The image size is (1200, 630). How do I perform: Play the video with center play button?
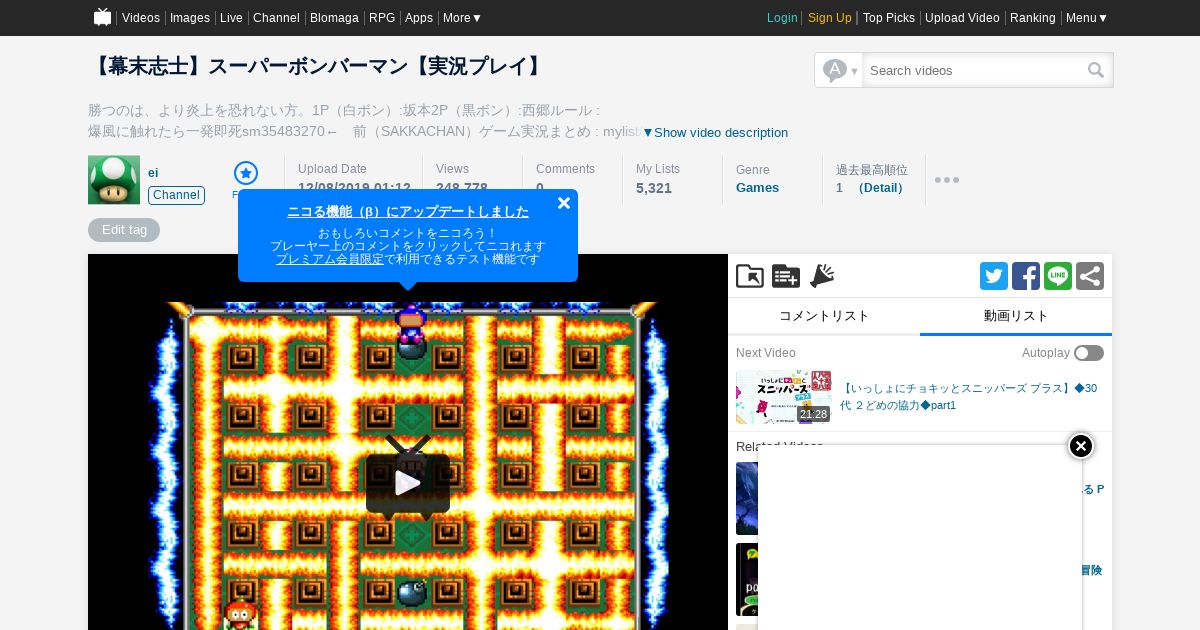pyautogui.click(x=408, y=483)
